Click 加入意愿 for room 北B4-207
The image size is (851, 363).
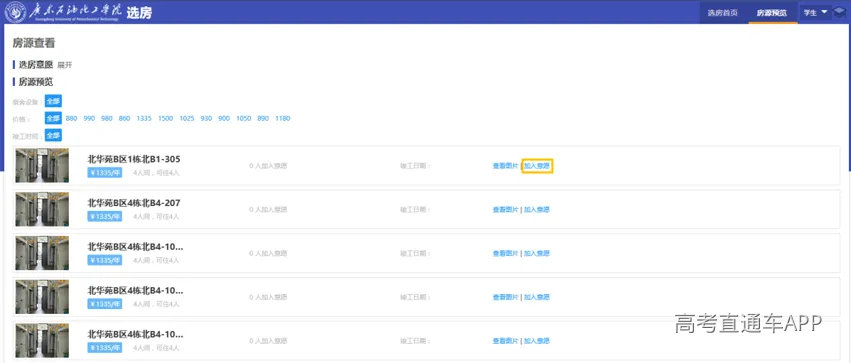(x=537, y=209)
